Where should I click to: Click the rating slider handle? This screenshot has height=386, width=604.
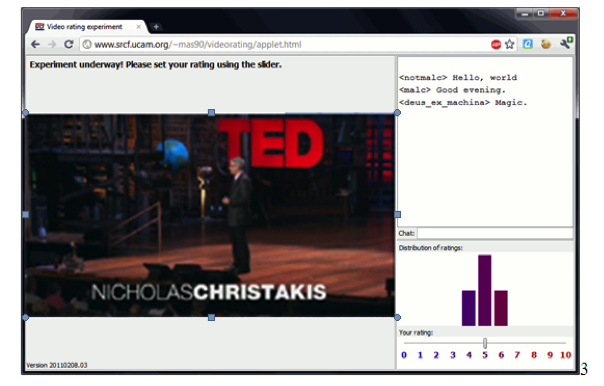(485, 343)
